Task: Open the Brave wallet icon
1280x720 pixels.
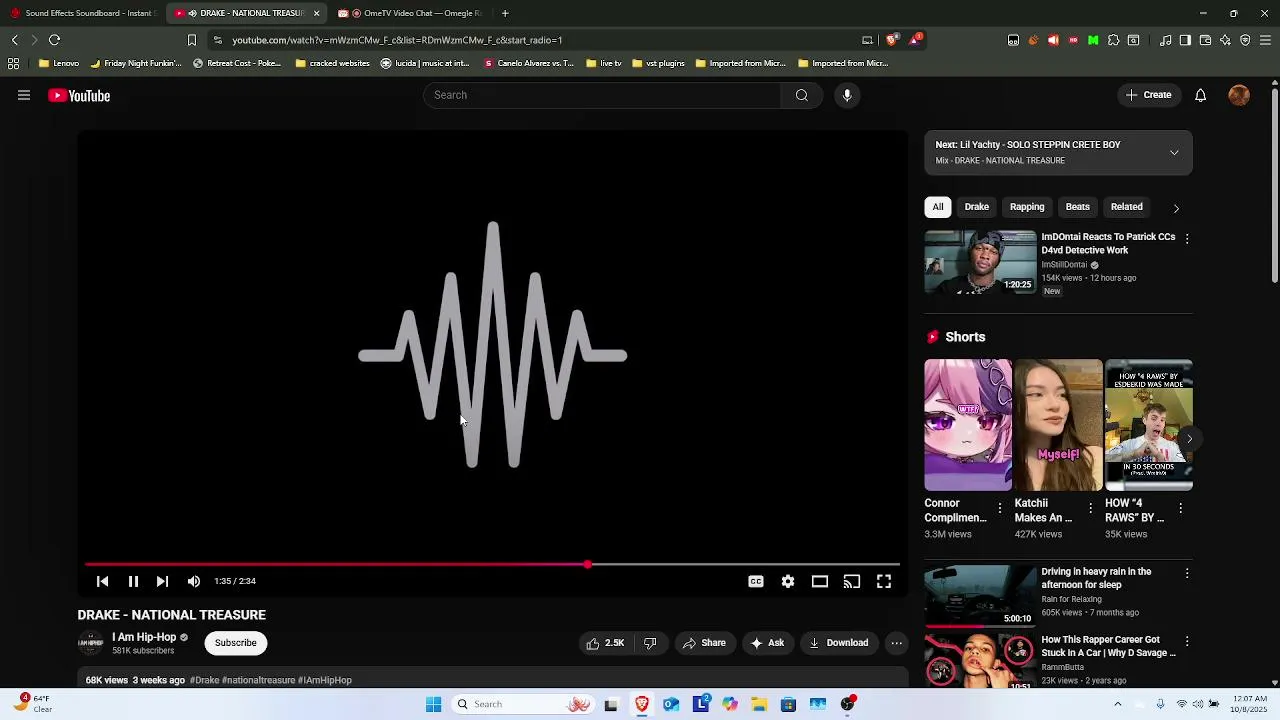Action: point(1205,40)
